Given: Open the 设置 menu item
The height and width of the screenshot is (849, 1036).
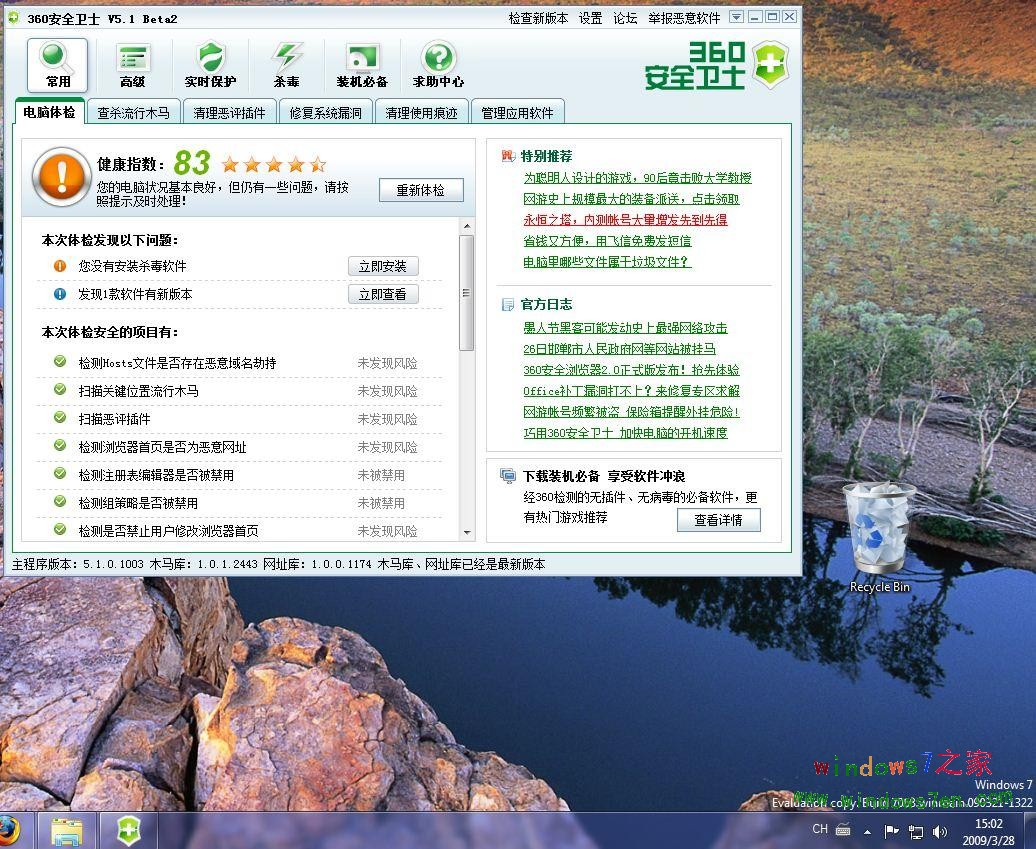Looking at the screenshot, I should (x=589, y=17).
